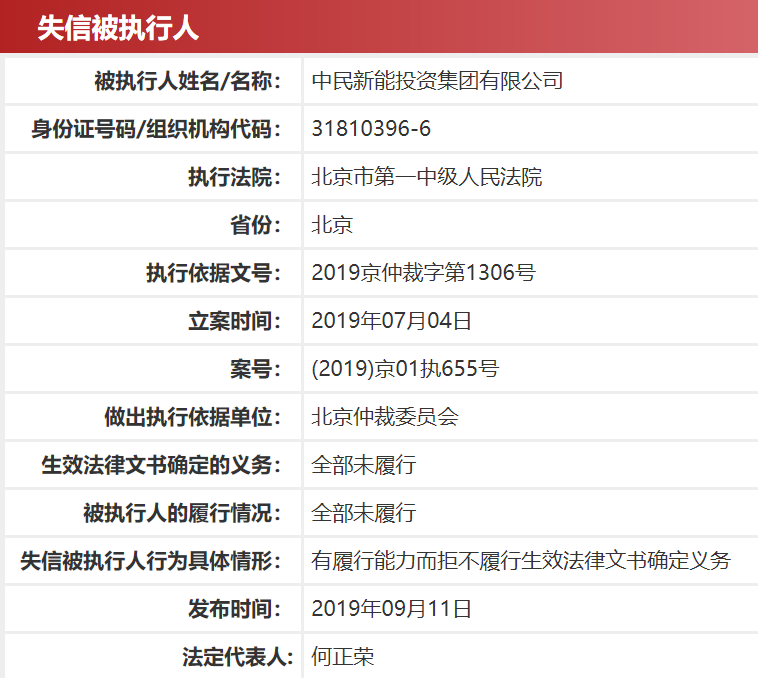Click the 省份 label

click(255, 225)
